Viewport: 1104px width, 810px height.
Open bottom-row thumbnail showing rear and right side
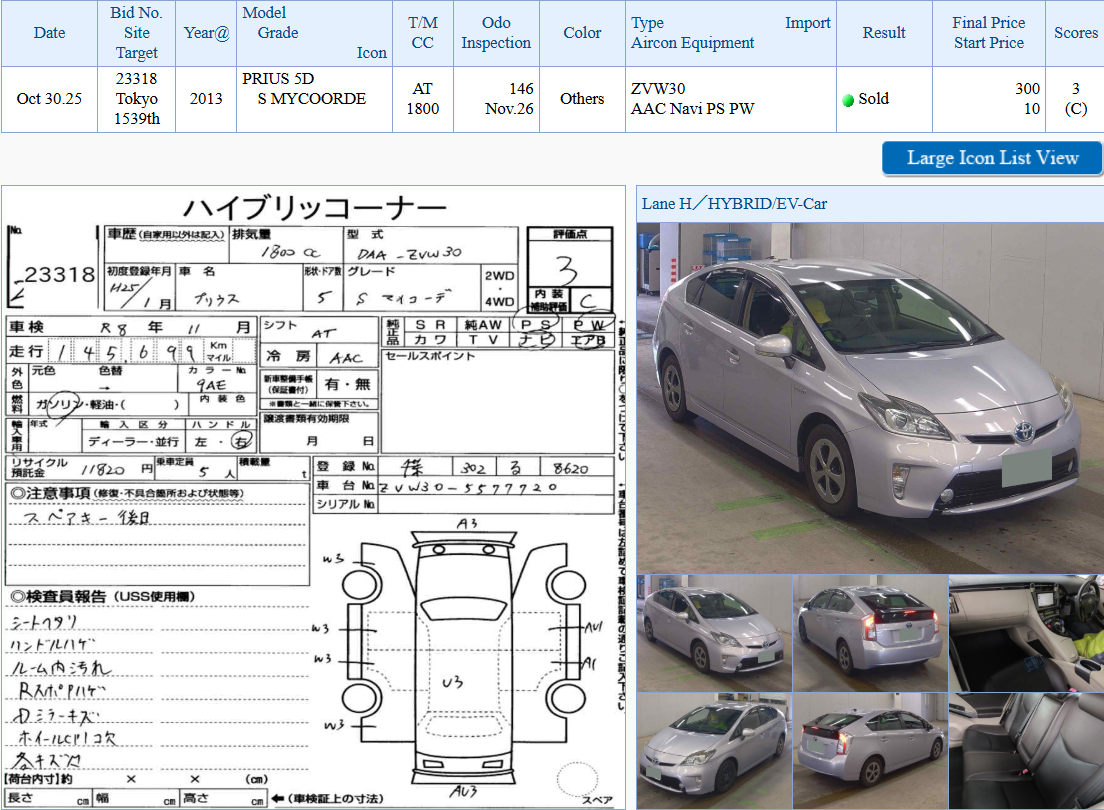[x=870, y=751]
